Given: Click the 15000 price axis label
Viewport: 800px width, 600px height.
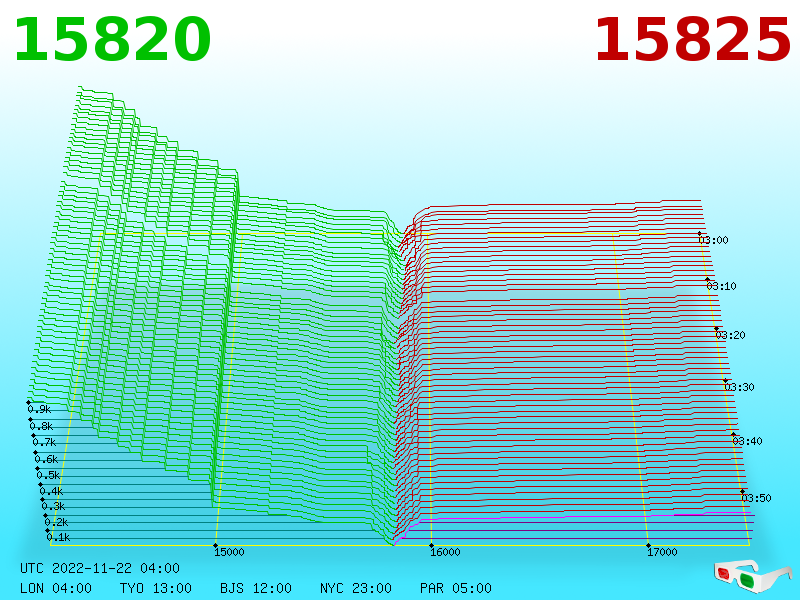Looking at the screenshot, I should (x=229, y=552).
